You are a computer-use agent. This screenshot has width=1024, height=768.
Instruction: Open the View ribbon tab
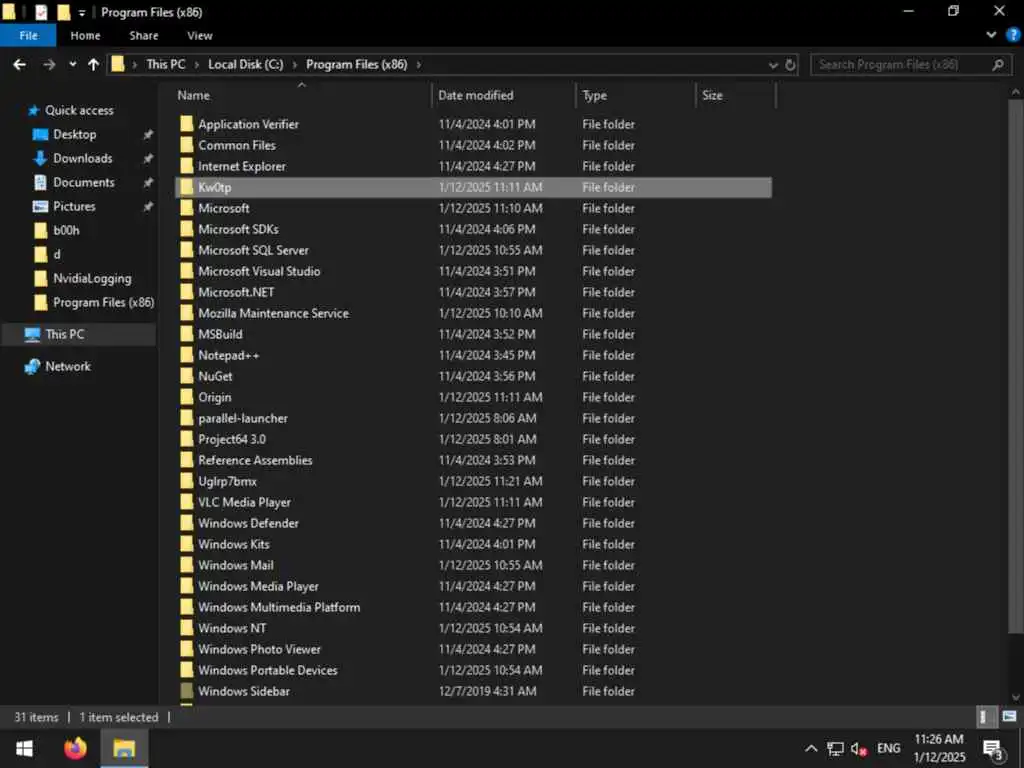point(200,35)
